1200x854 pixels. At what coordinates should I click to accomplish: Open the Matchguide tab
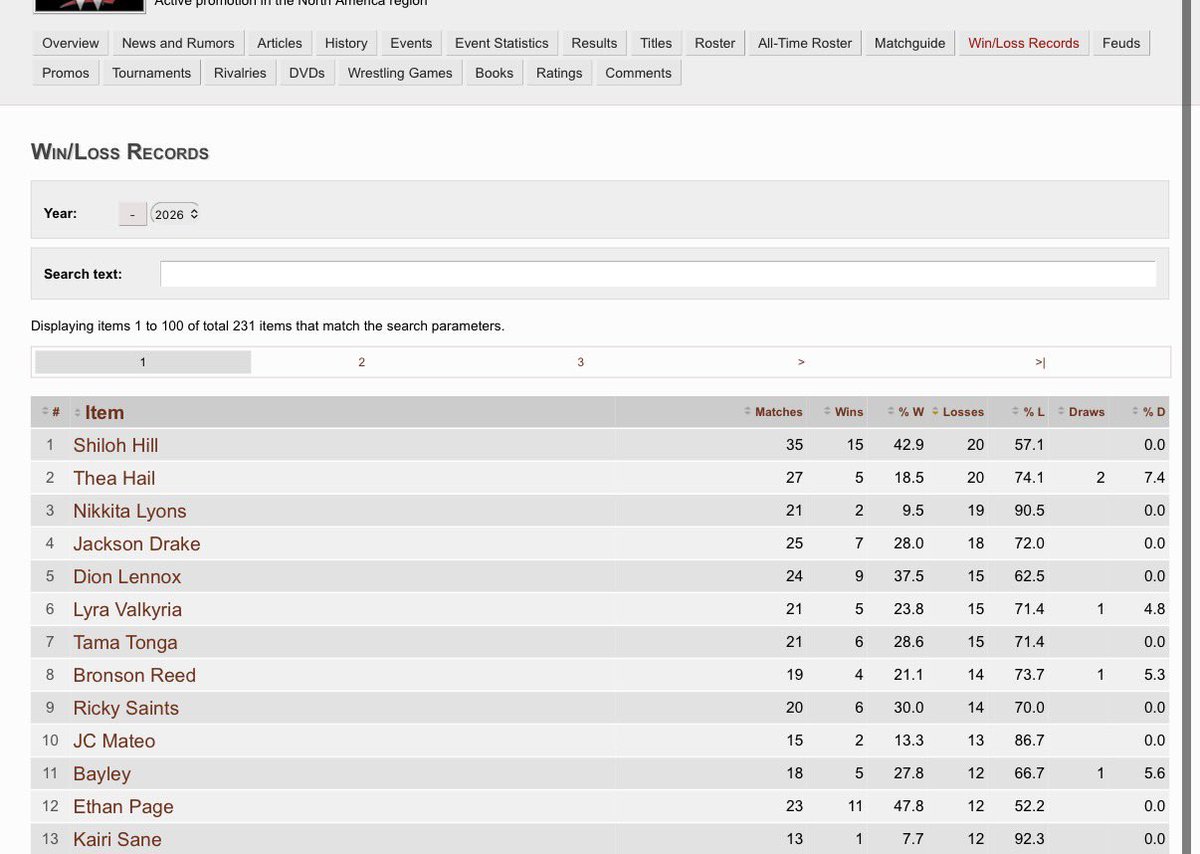click(x=910, y=43)
